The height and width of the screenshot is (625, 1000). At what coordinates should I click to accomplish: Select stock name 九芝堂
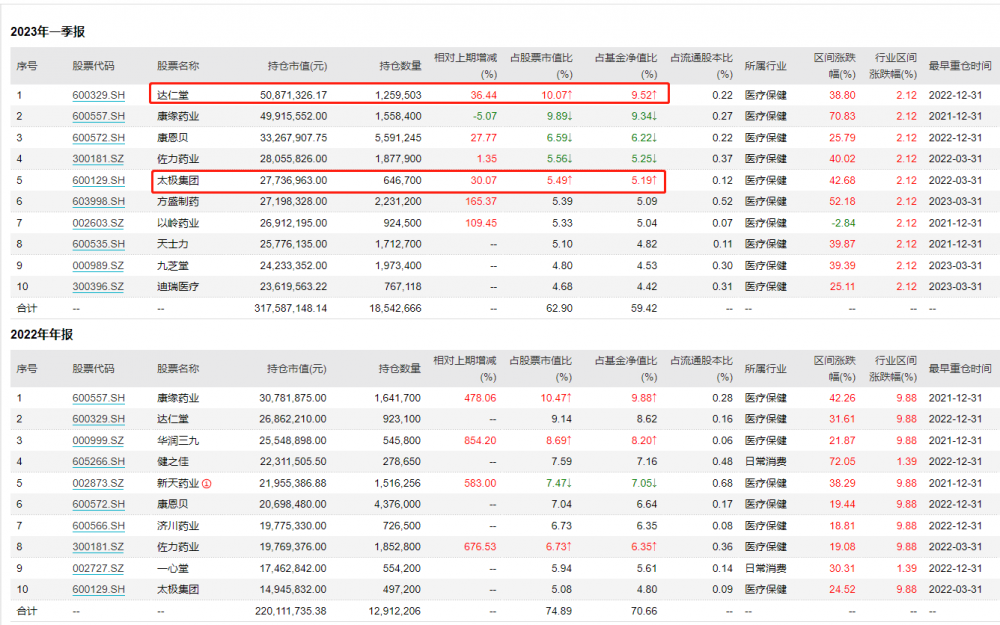coord(173,265)
